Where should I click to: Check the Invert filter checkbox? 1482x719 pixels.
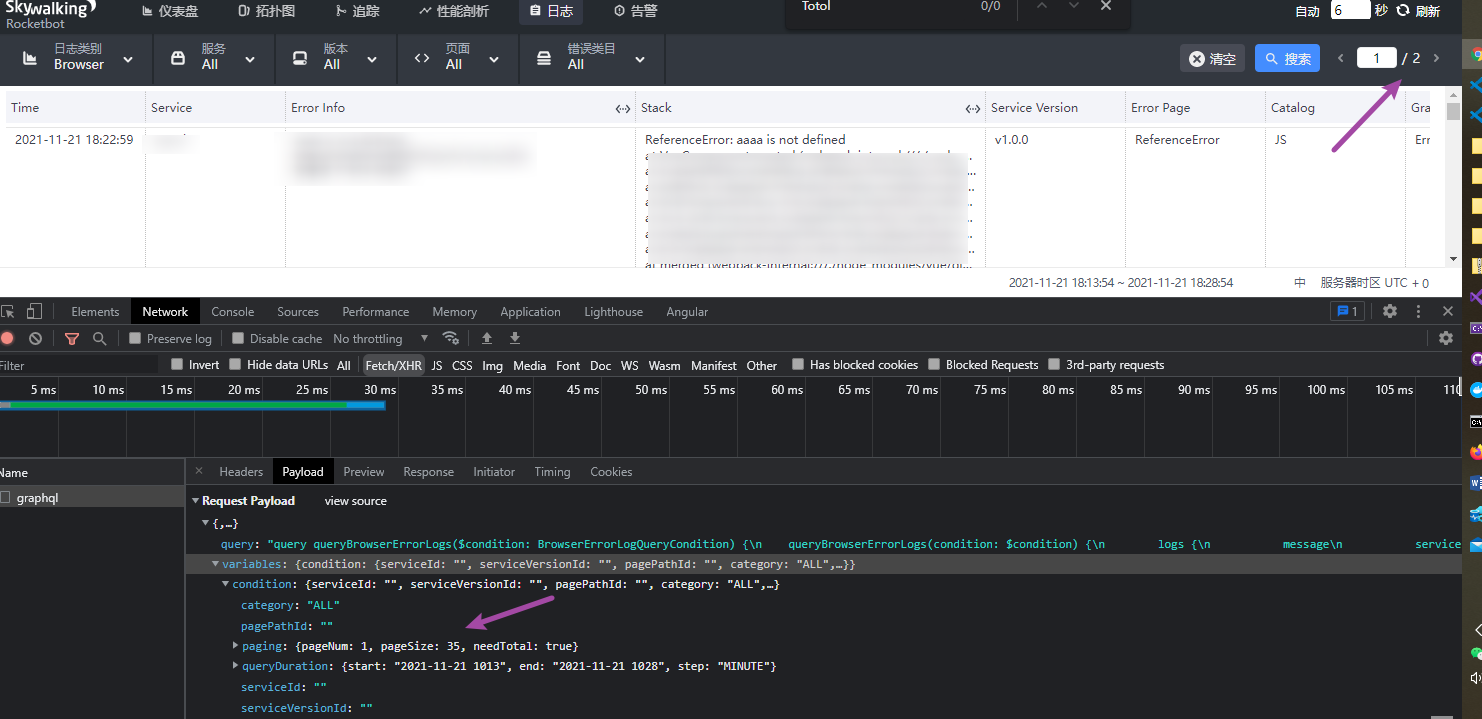(x=178, y=364)
